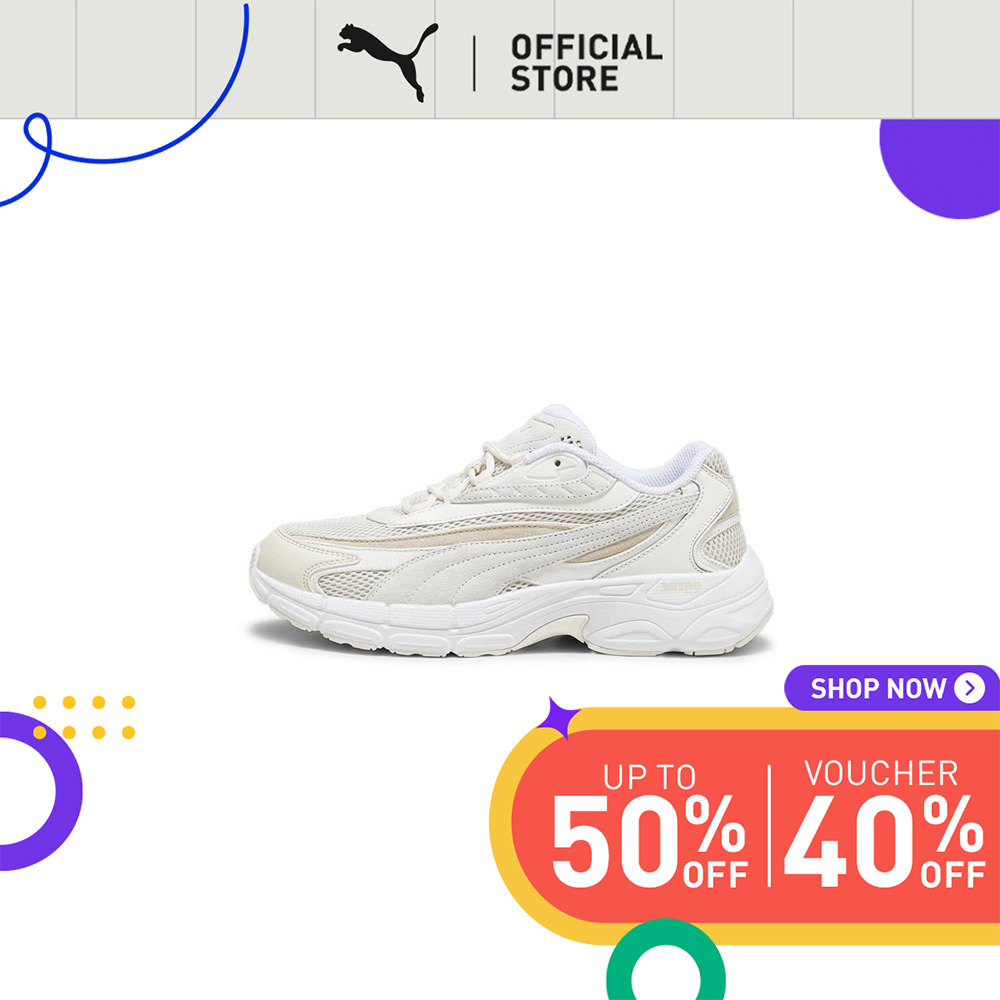Select the OFFICIAL STORE text
Image resolution: width=1000 pixels, height=1000 pixels.
[586, 63]
